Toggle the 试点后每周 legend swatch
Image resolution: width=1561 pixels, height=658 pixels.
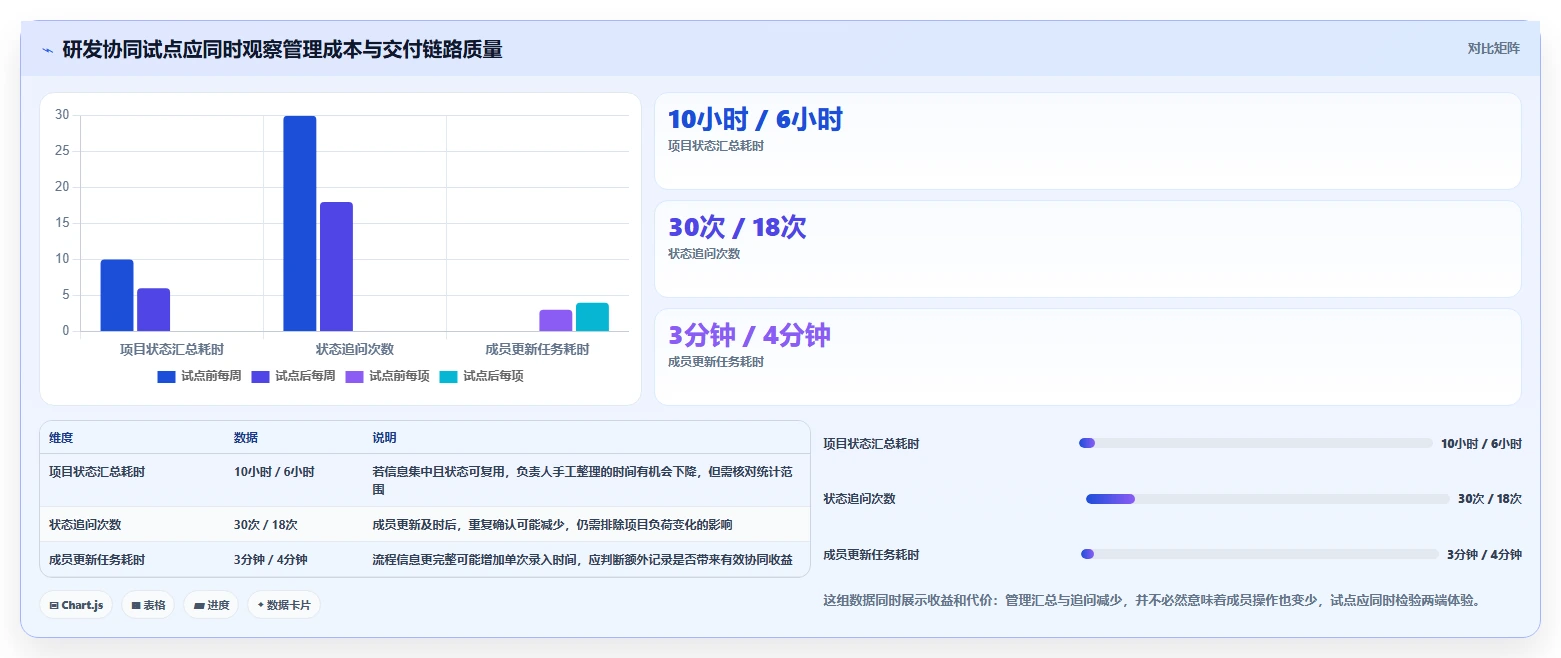(x=261, y=377)
